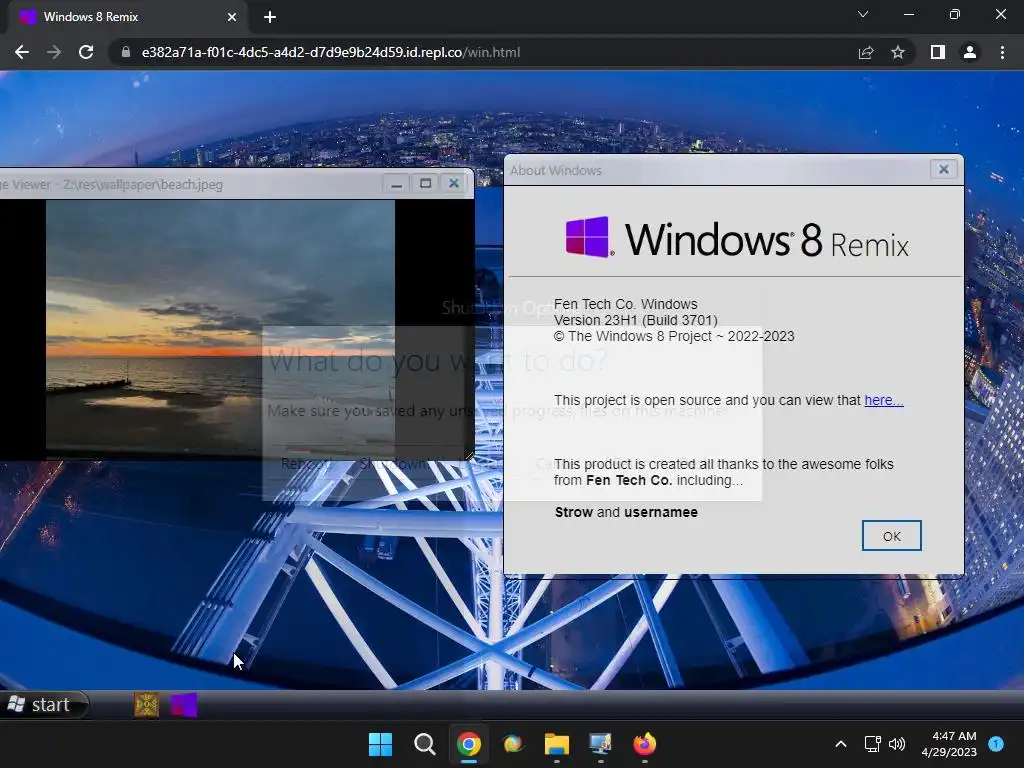Open the open source 'here...' link
Screen dimensions: 1024x768
[884, 400]
